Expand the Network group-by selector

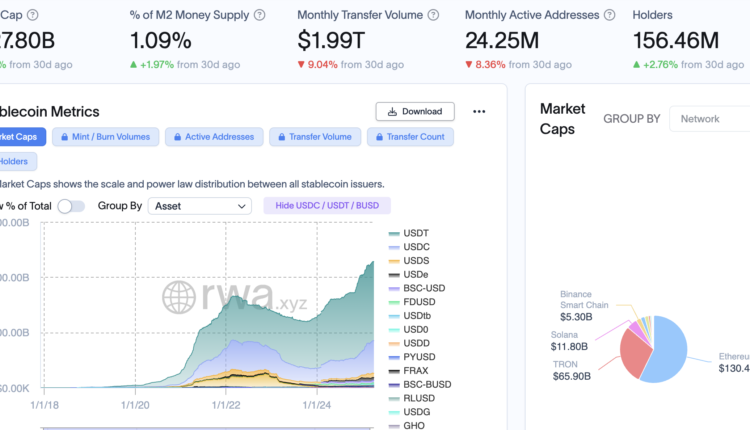(x=710, y=119)
